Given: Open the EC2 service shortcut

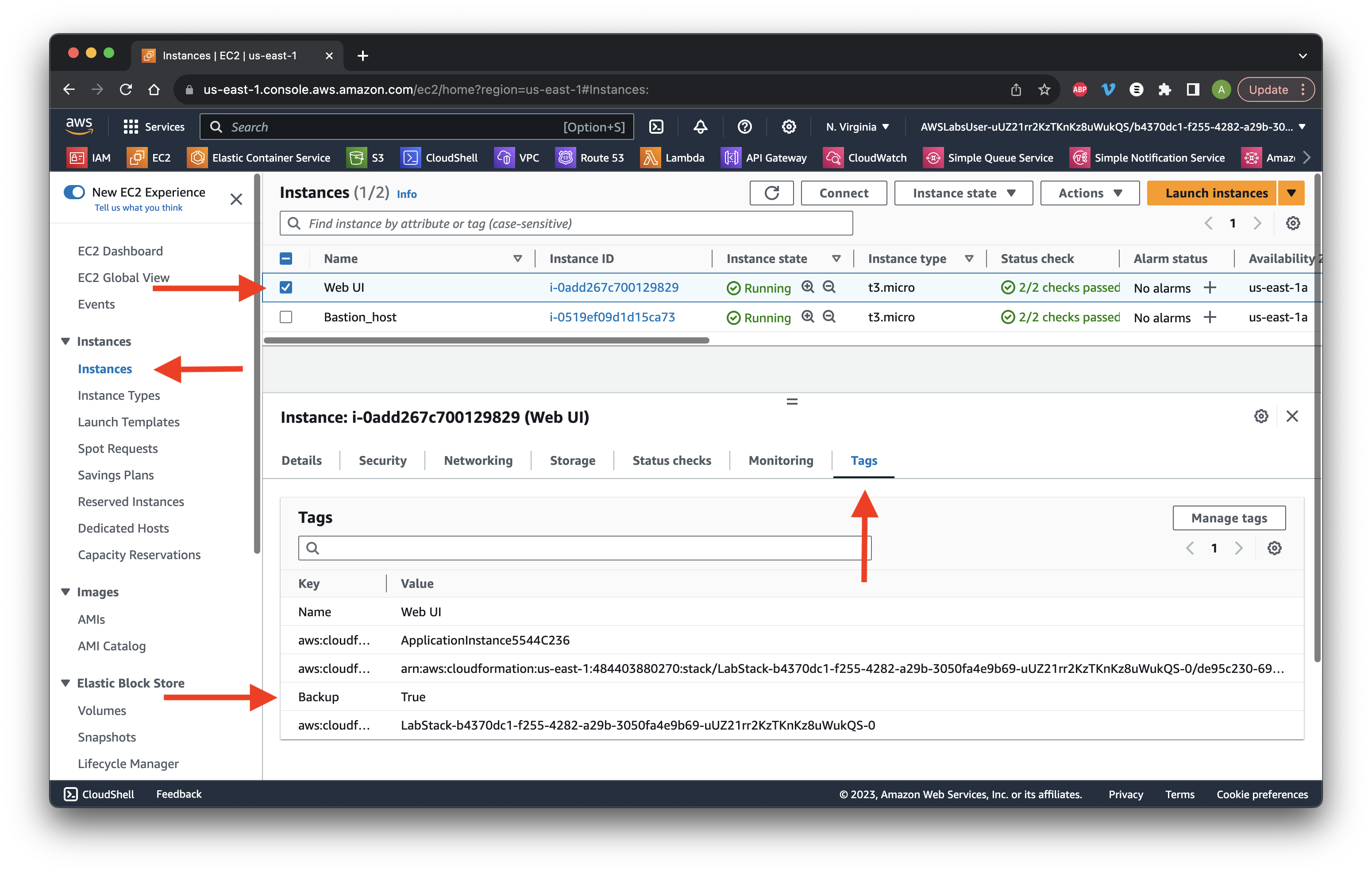Looking at the screenshot, I should tap(149, 158).
